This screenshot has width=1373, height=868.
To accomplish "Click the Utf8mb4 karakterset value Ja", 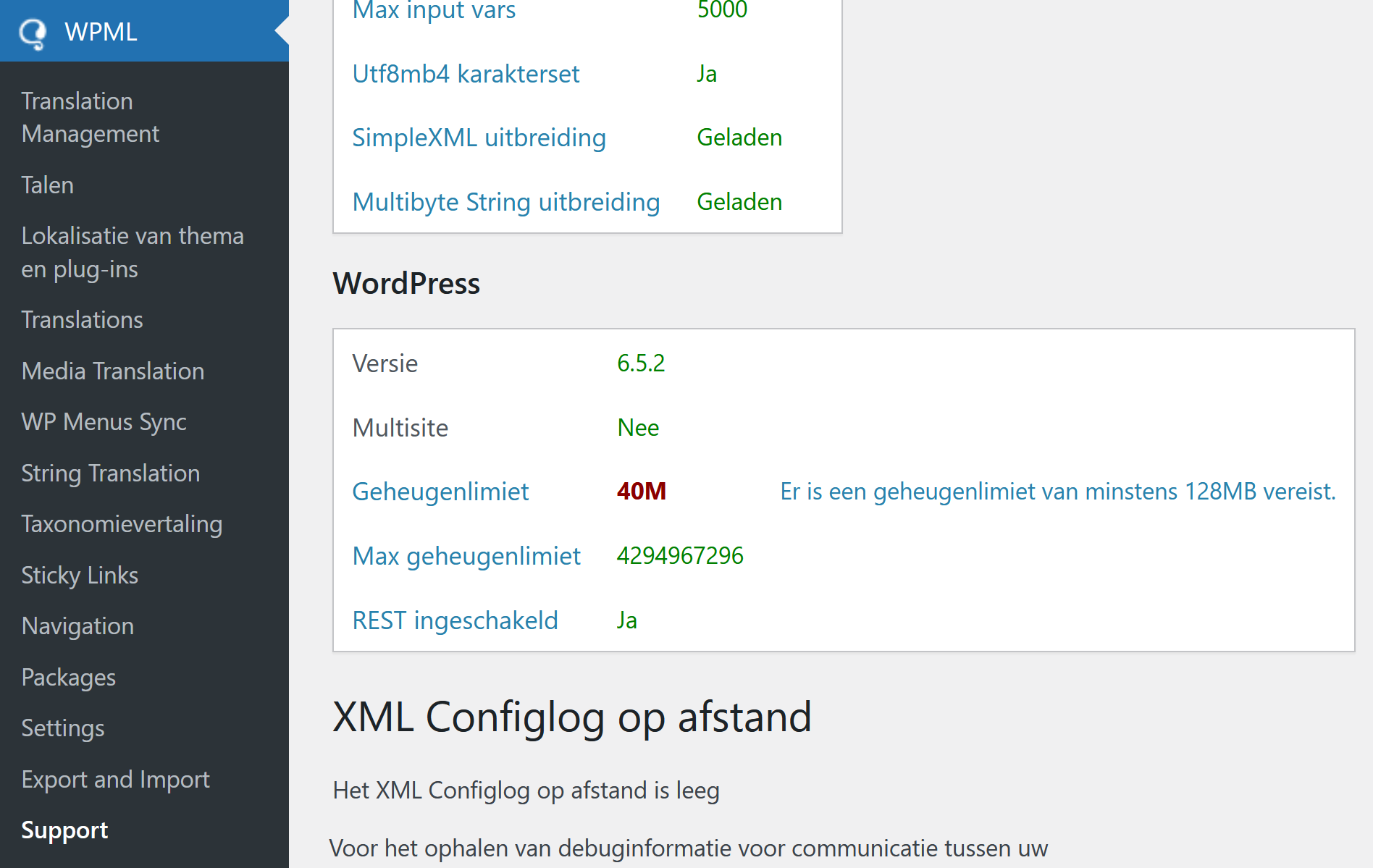I will (707, 74).
